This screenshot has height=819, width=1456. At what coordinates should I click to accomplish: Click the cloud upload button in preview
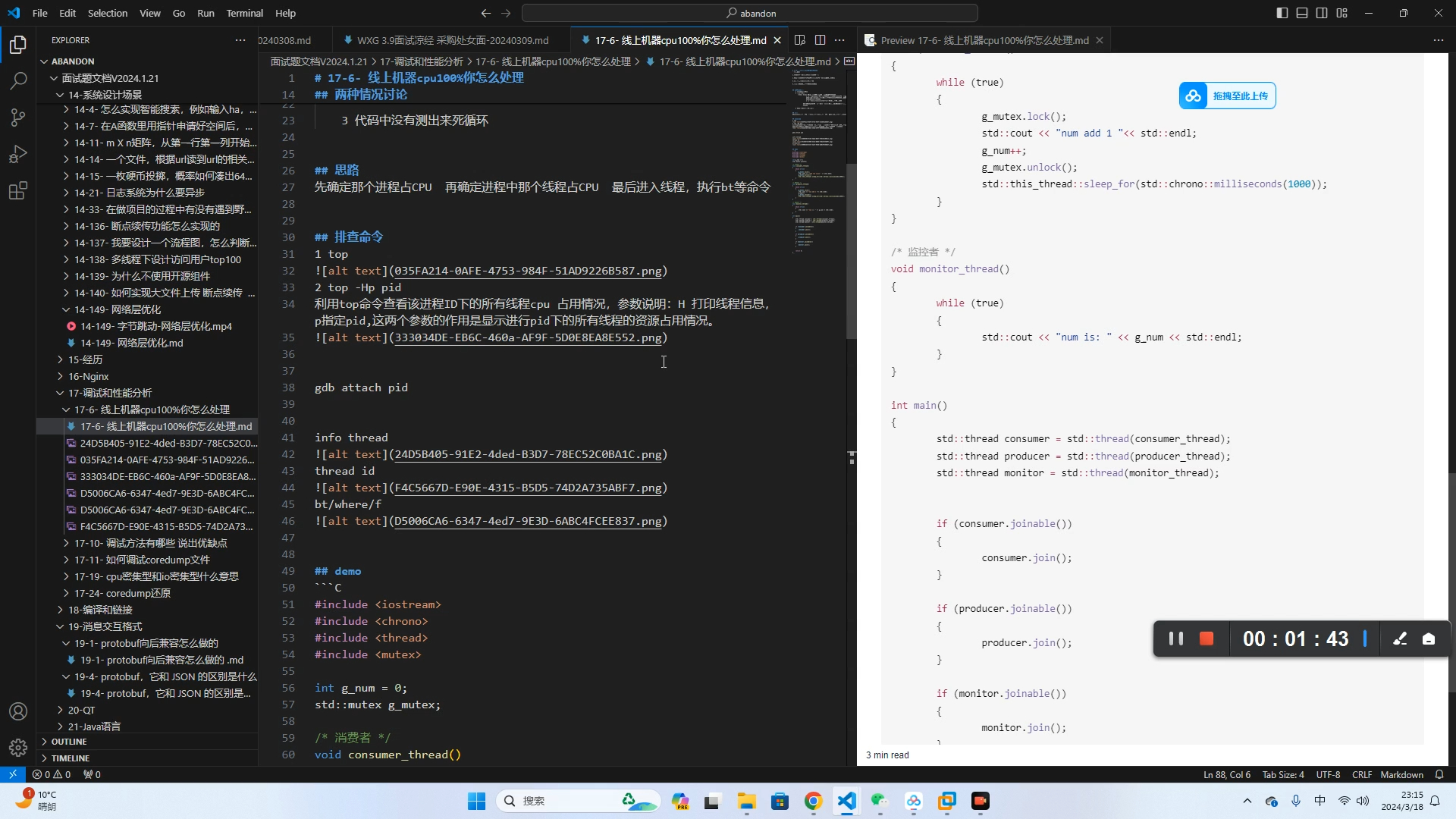click(x=1227, y=96)
